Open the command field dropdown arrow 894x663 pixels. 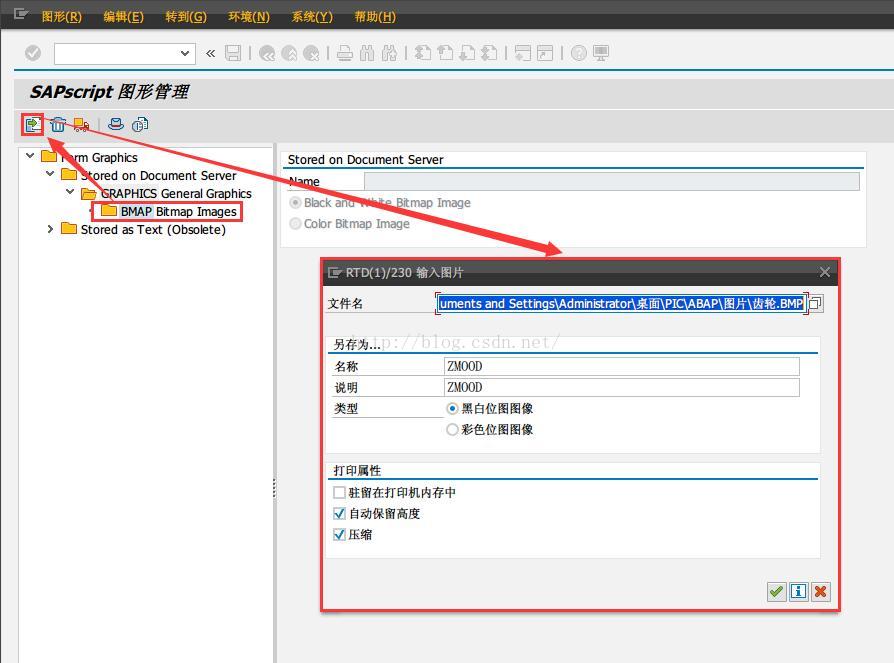[x=185, y=53]
